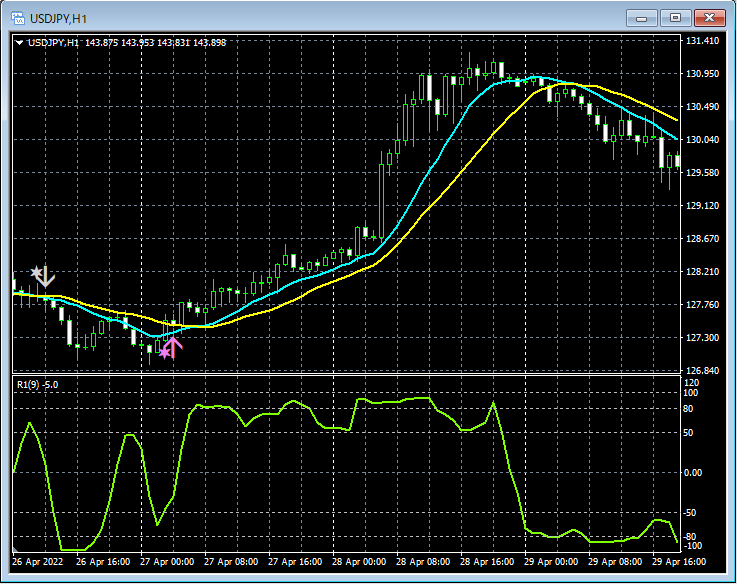Viewport: 738px width, 584px height.
Task: Expand the chart symbol dropdown triangle
Action: point(19,43)
